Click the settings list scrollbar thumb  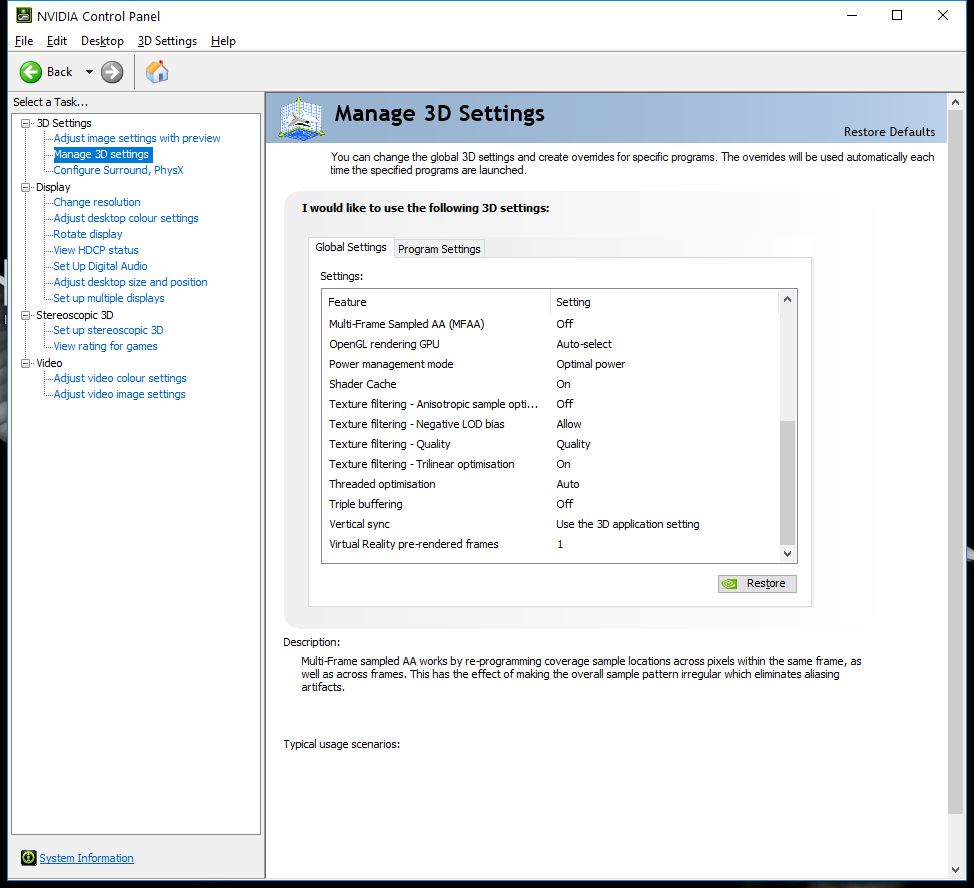[x=787, y=483]
